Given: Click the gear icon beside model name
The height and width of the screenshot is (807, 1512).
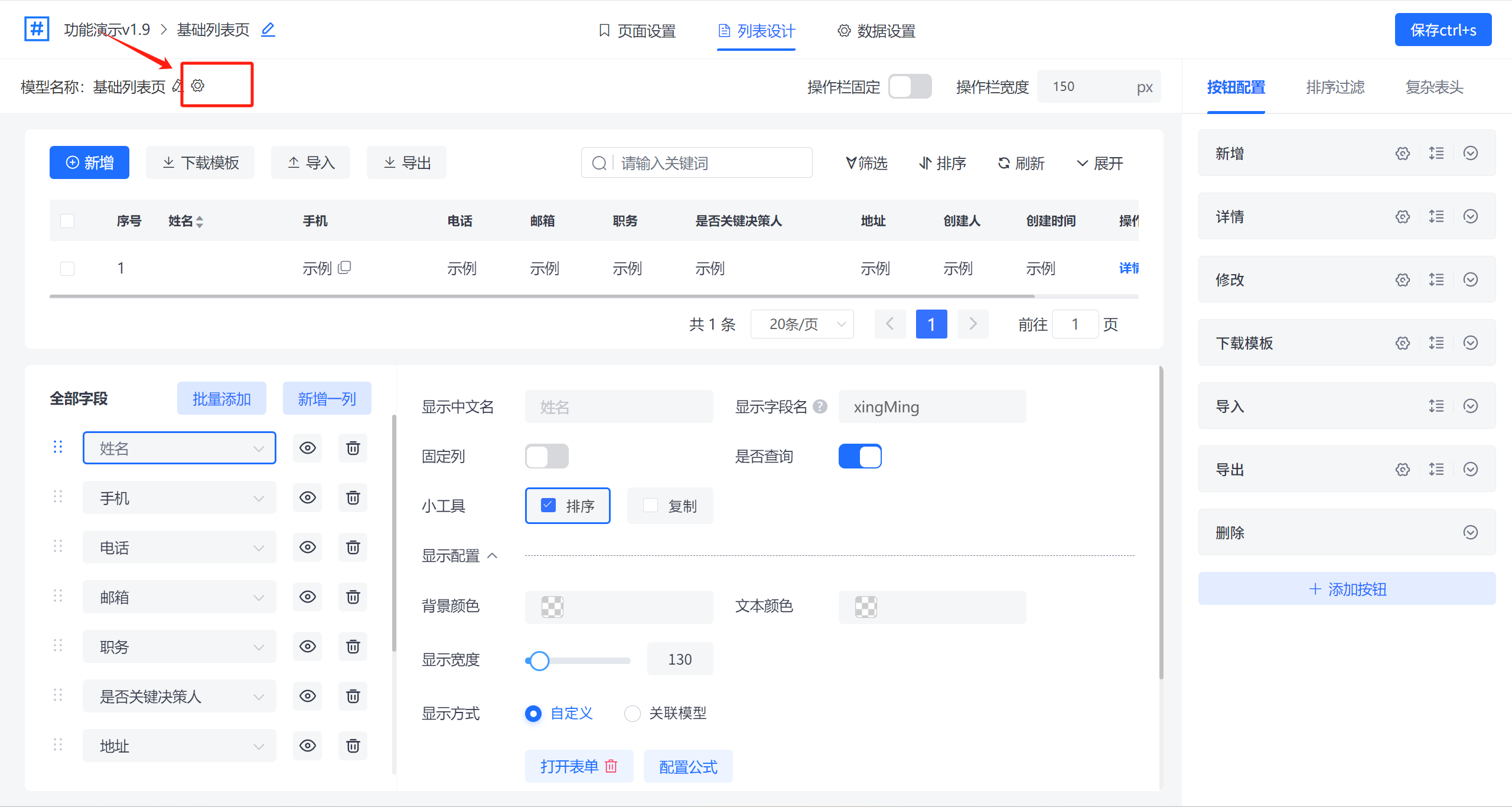Looking at the screenshot, I should point(198,86).
